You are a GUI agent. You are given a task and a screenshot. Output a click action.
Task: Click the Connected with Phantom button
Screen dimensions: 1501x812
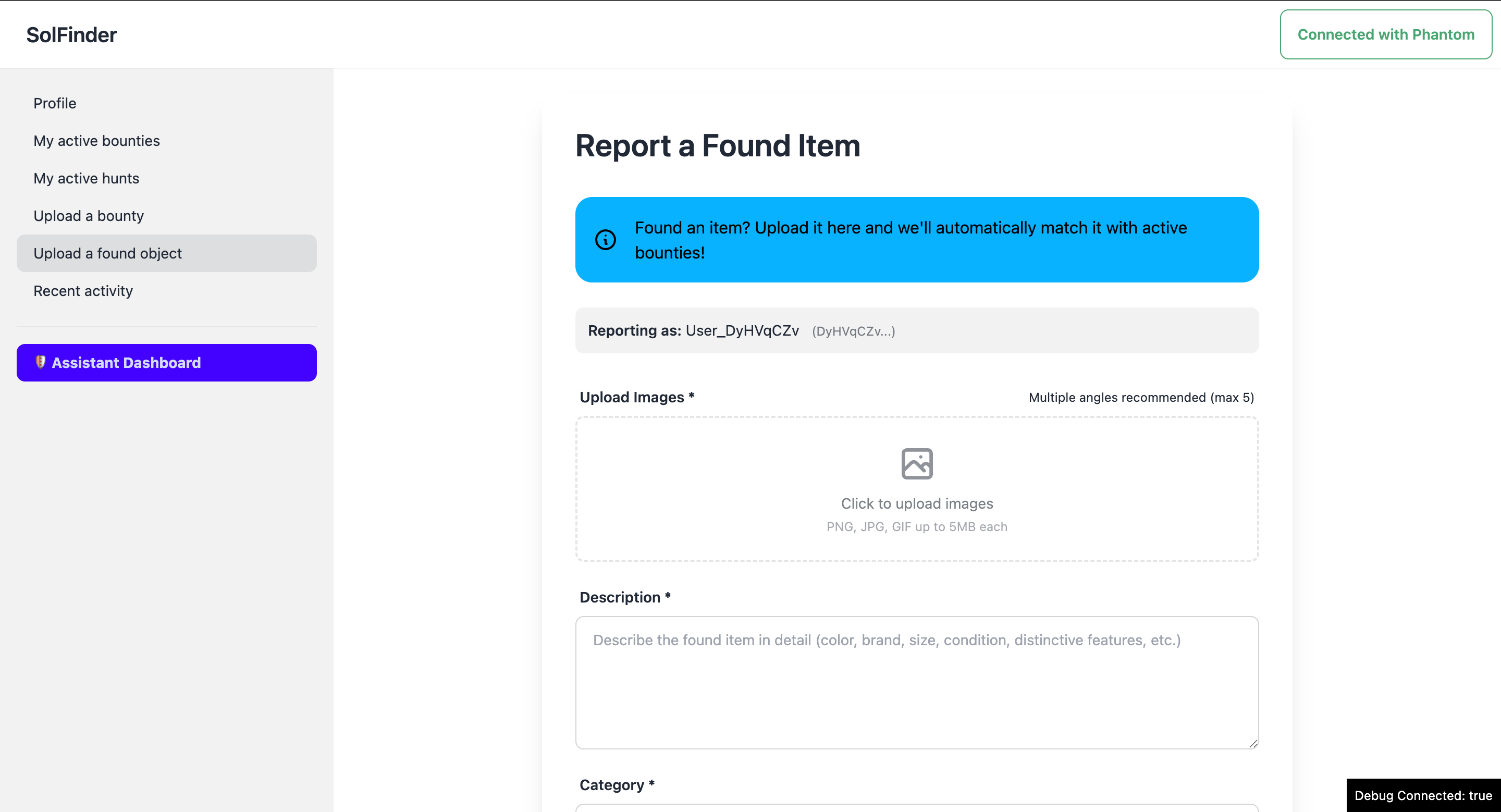[x=1385, y=34]
